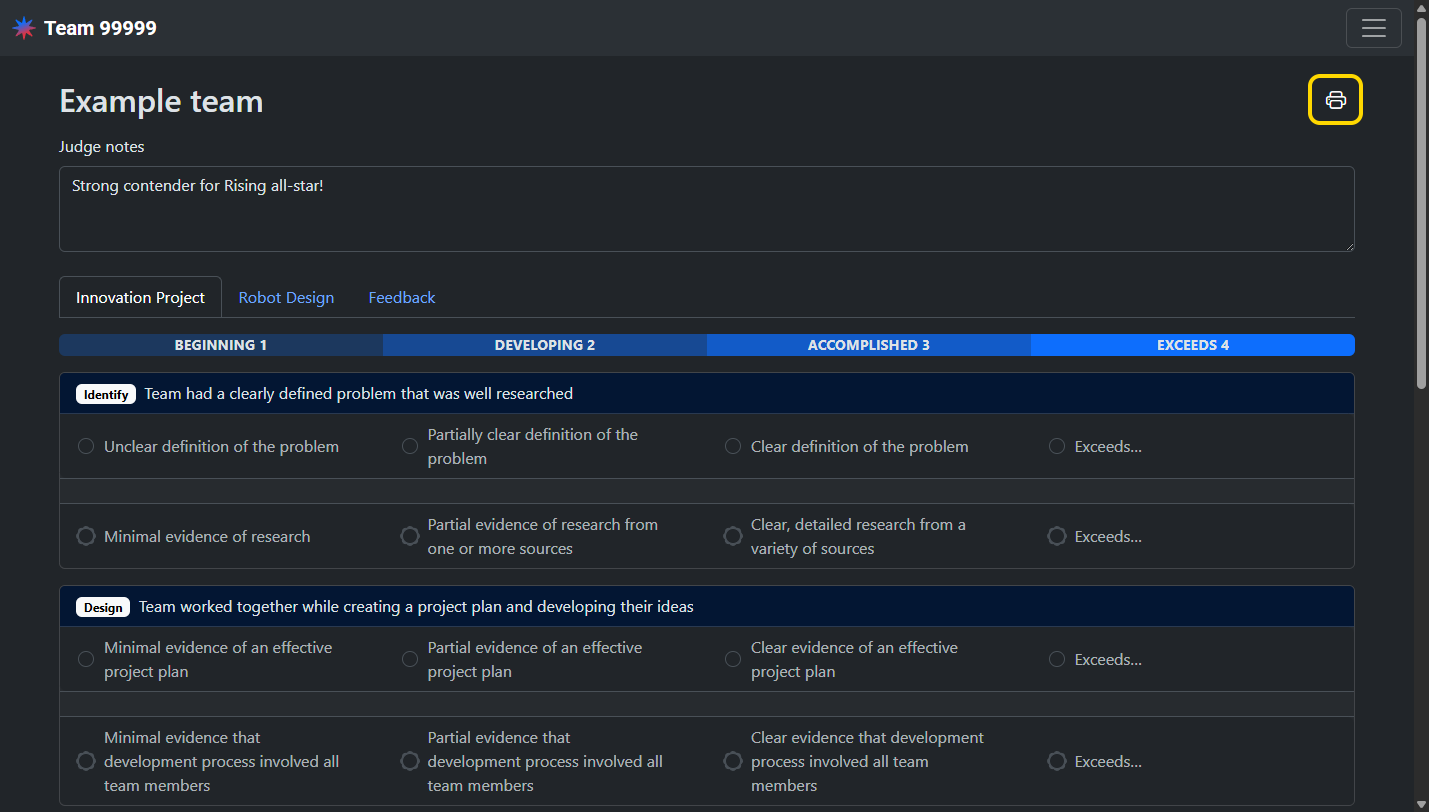Image resolution: width=1429 pixels, height=812 pixels.
Task: Click the Beginning 1 rating header segment
Action: pyautogui.click(x=221, y=345)
